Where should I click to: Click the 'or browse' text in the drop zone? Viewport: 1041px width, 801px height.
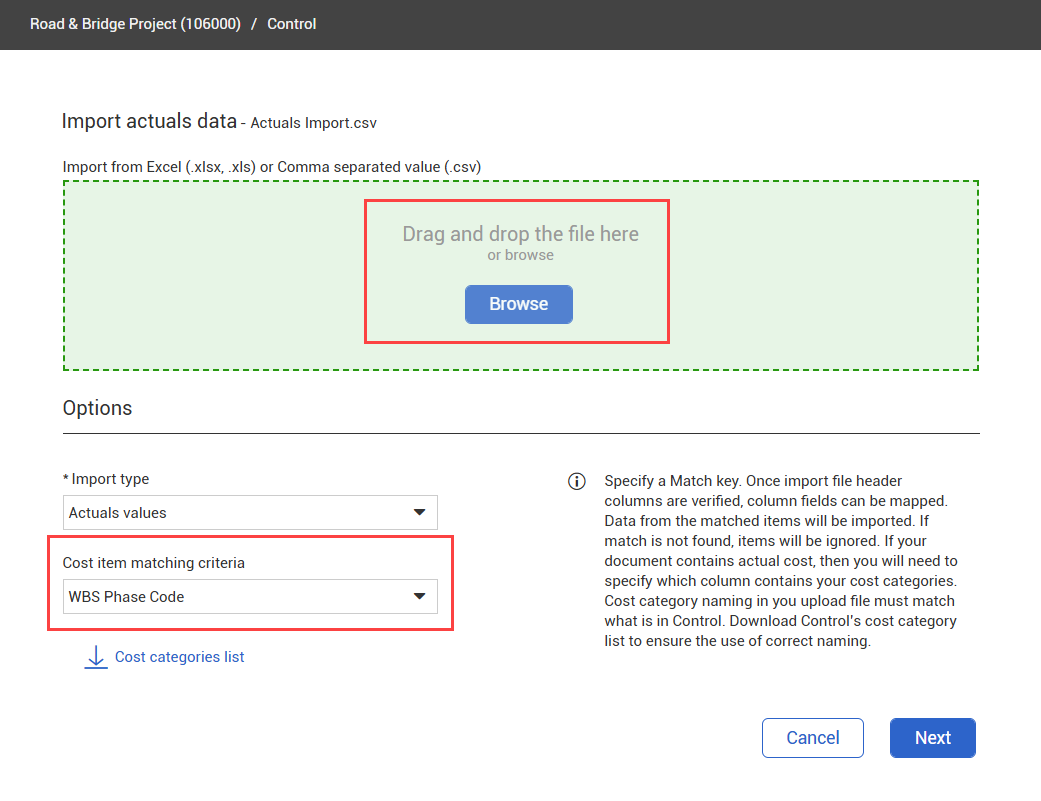(520, 255)
